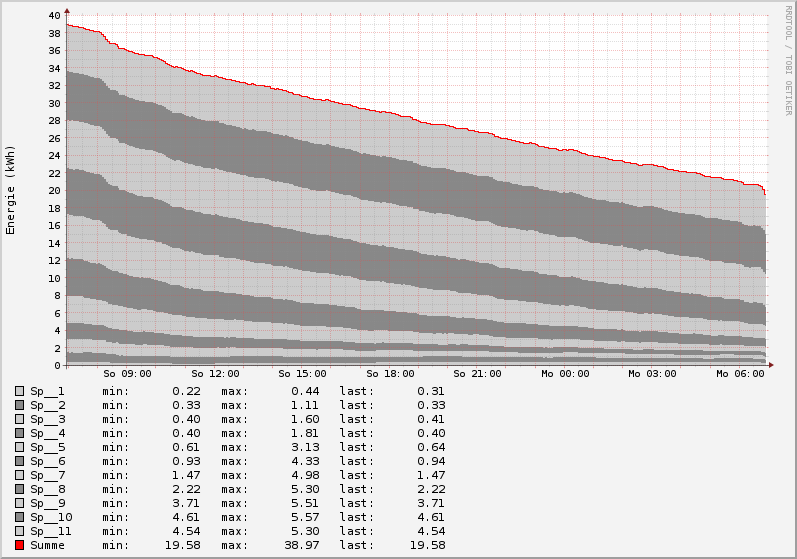Click the Sp__10 legend label text
This screenshot has width=797, height=559.
tap(51, 517)
